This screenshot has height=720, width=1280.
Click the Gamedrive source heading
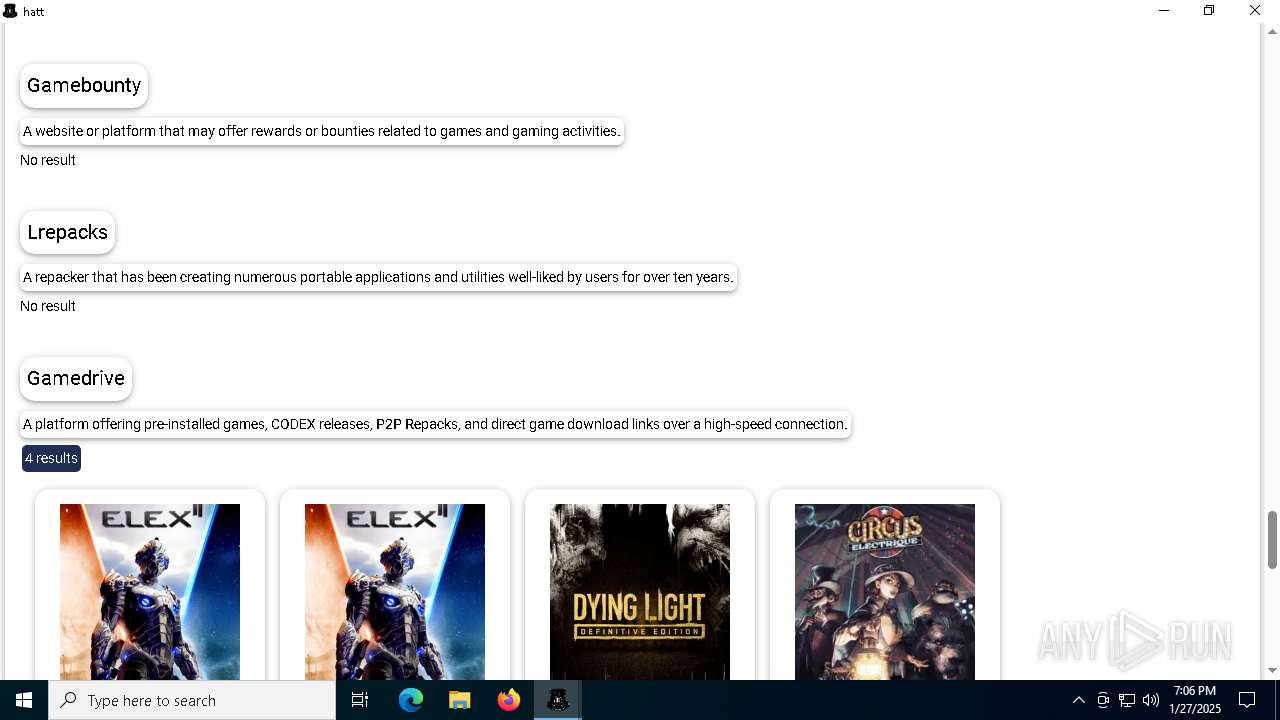(76, 379)
